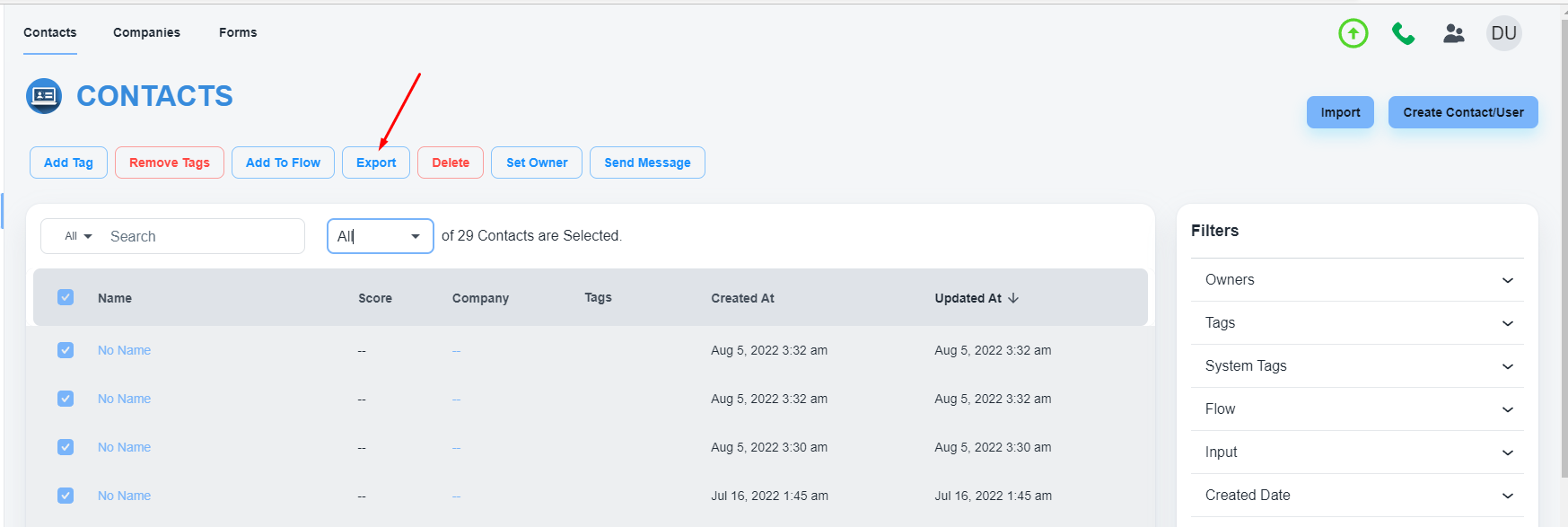The width and height of the screenshot is (1568, 527).
Task: Toggle the select-all checkbox in header
Action: tap(66, 297)
